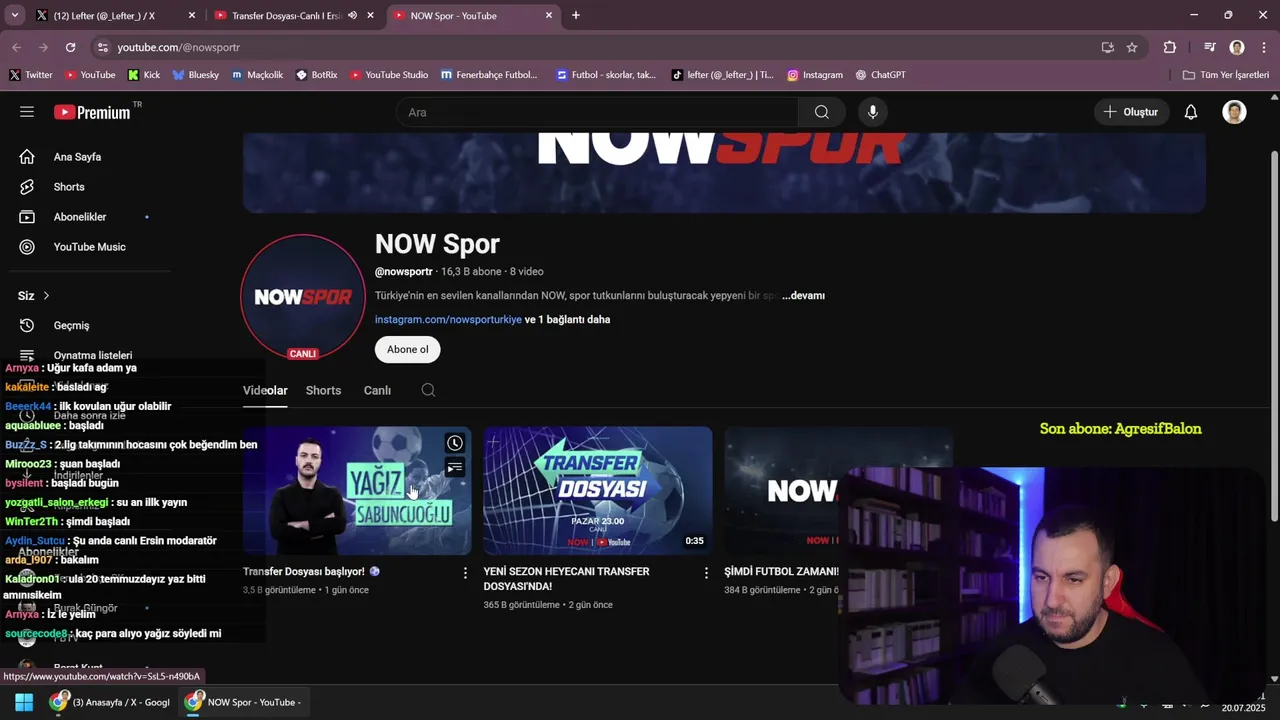This screenshot has height=720, width=1280.
Task: Open instagram.com/nowsporturkiye link
Action: click(448, 320)
